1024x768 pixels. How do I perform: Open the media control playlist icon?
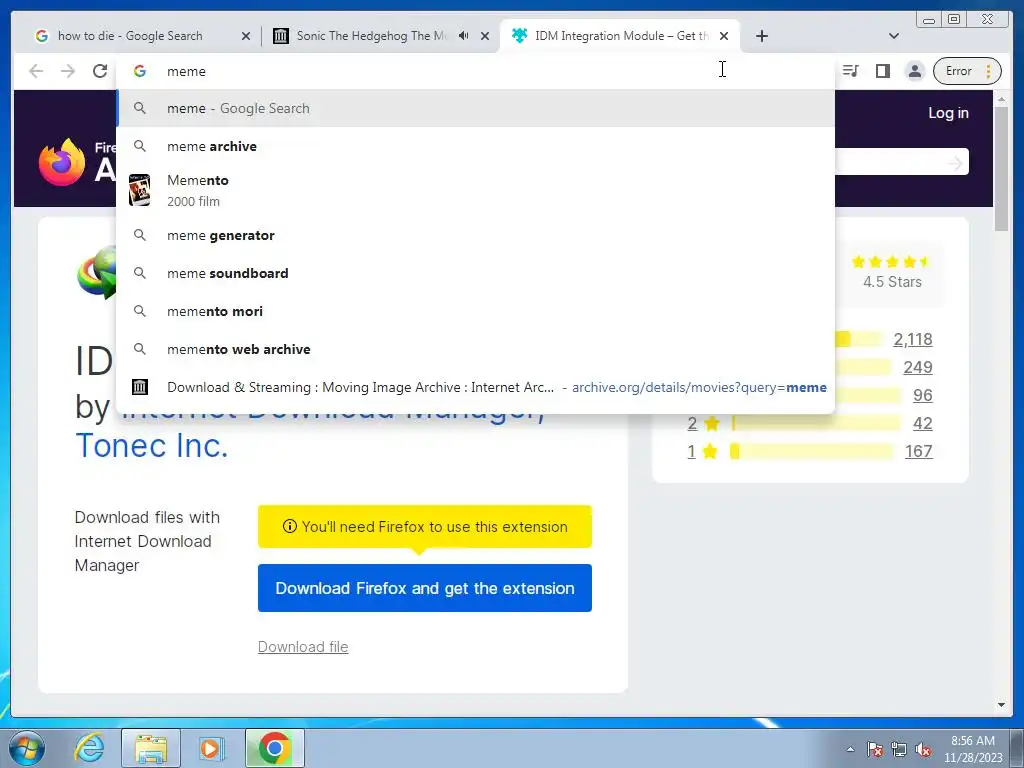tap(850, 71)
